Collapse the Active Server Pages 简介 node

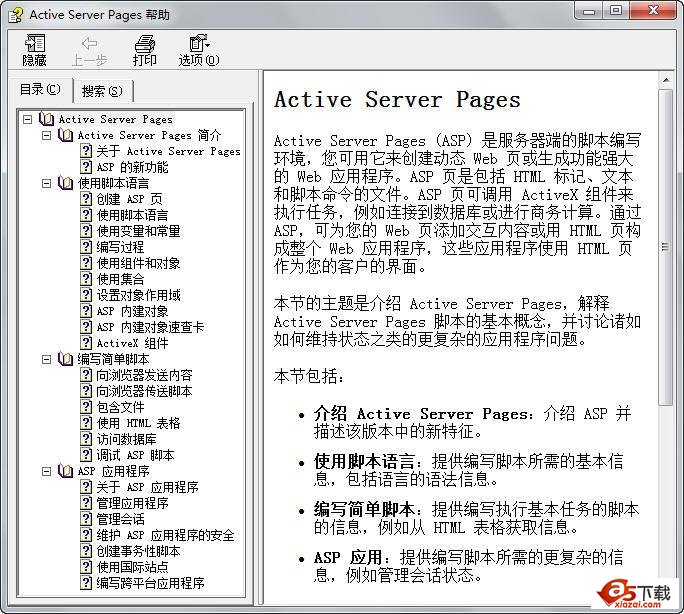[x=47, y=135]
